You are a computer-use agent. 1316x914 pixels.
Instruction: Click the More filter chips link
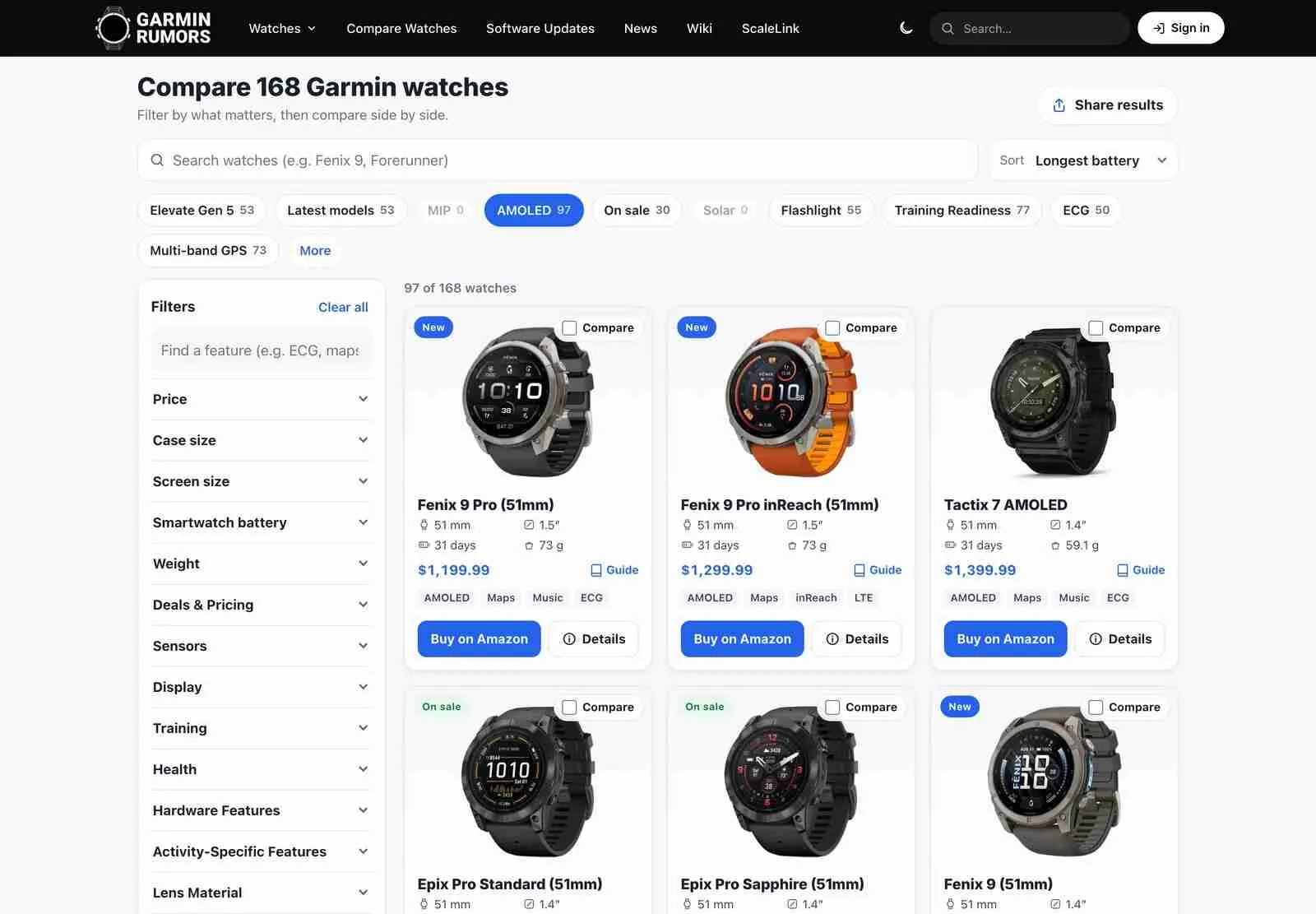point(315,251)
